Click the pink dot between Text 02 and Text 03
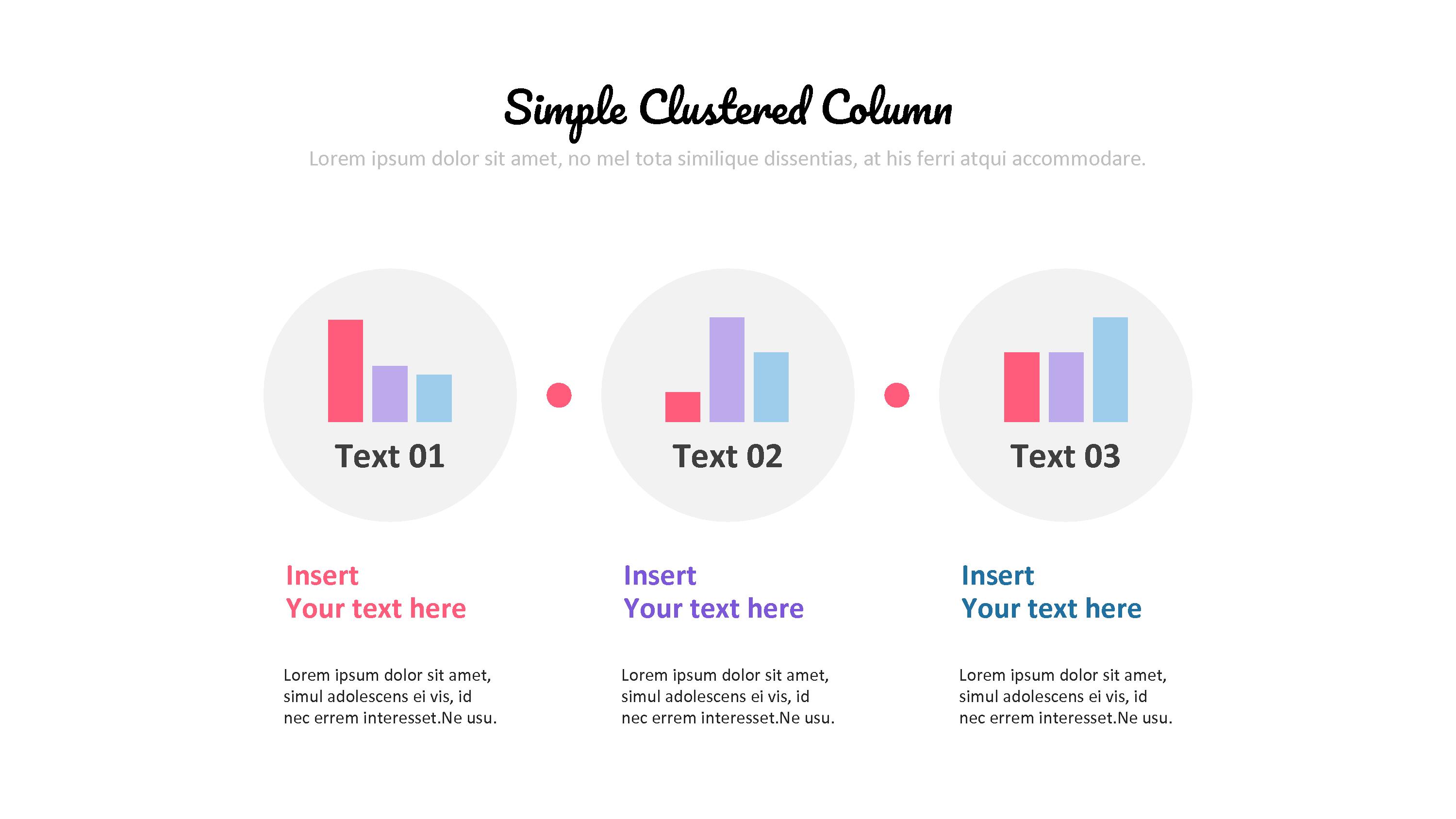The width and height of the screenshot is (1456, 819). 896,395
